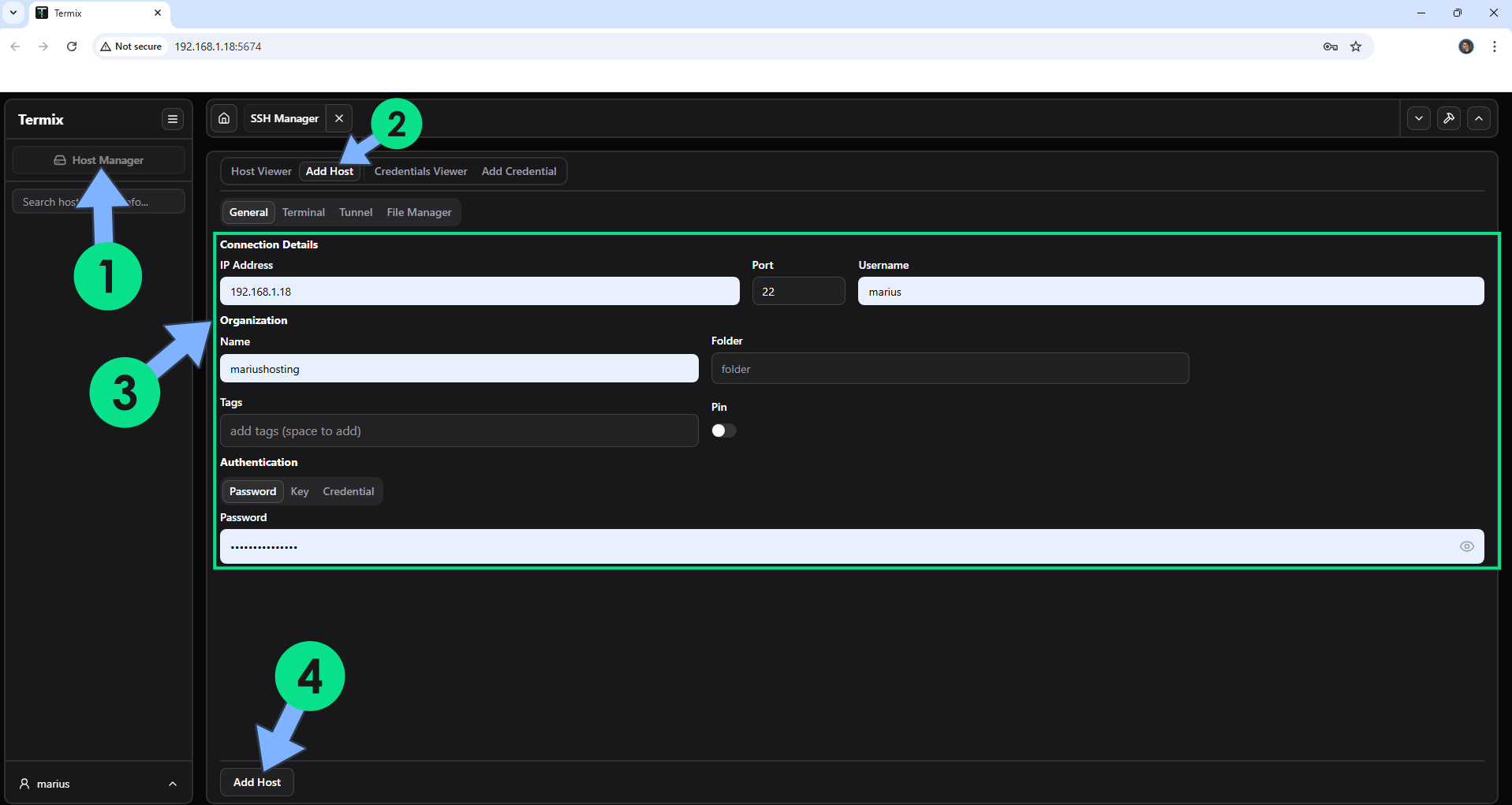Open the Terminal settings tab
This screenshot has height=805, width=1512.
(304, 212)
